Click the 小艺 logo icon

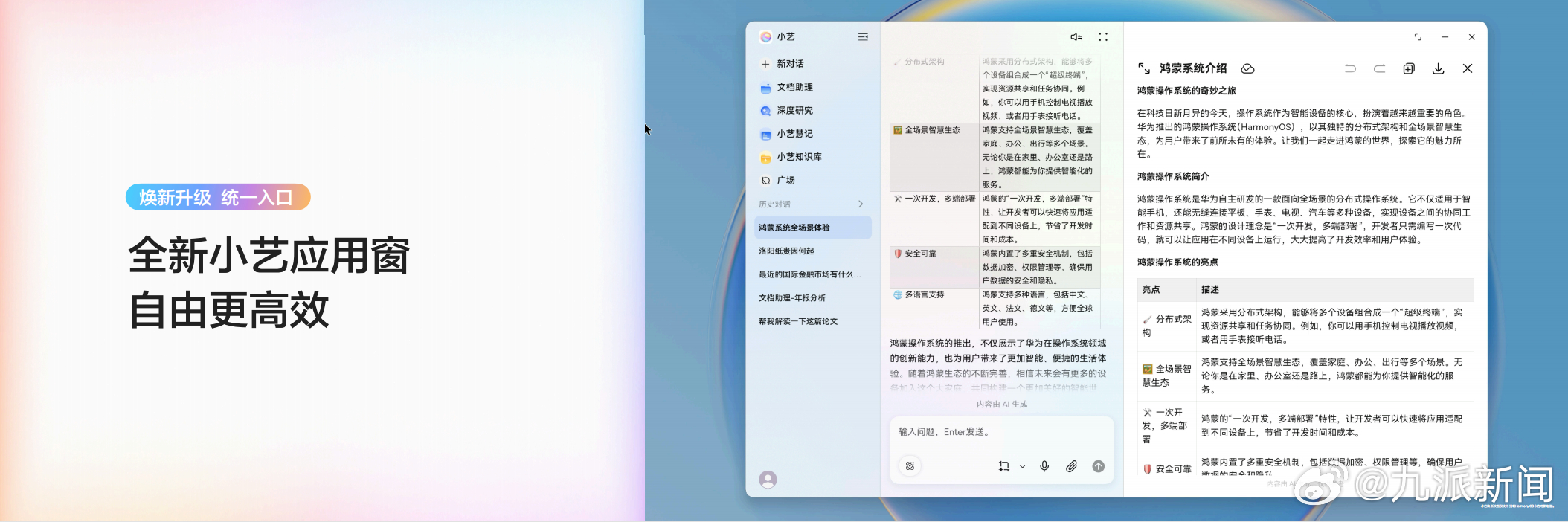pyautogui.click(x=765, y=36)
